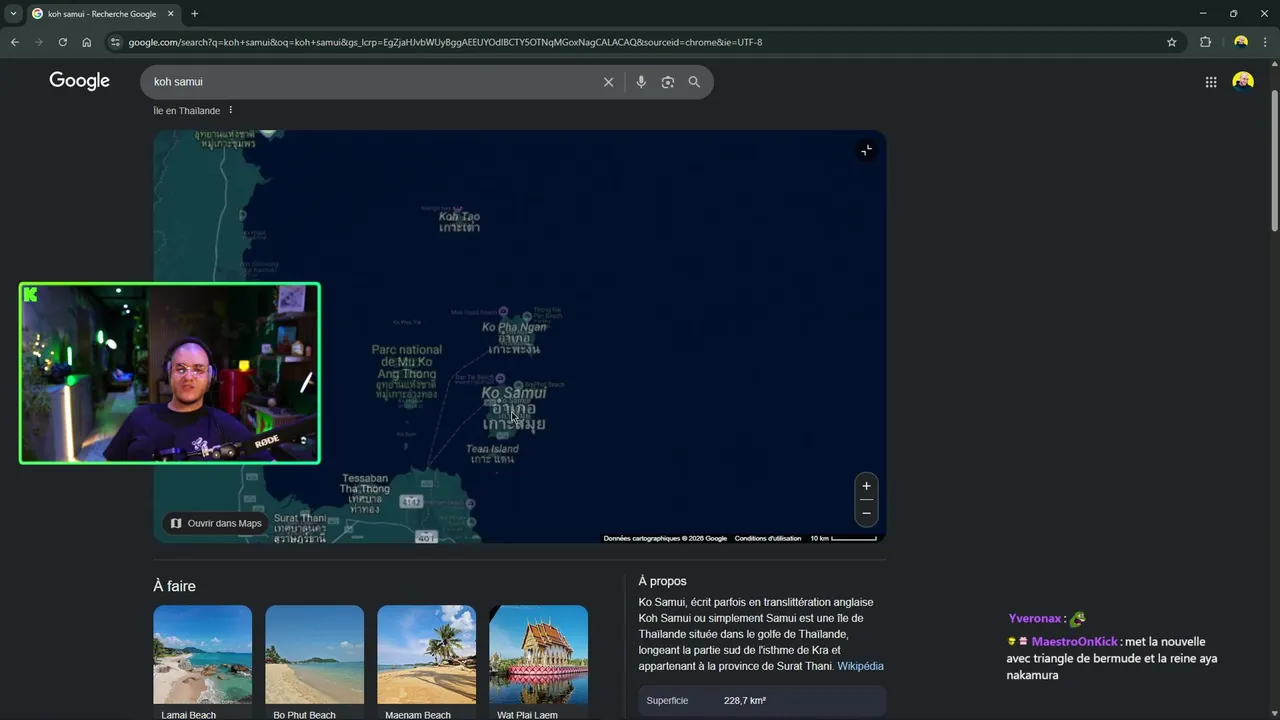This screenshot has width=1280, height=720.
Task: Click the browser forward arrow
Action: click(38, 42)
